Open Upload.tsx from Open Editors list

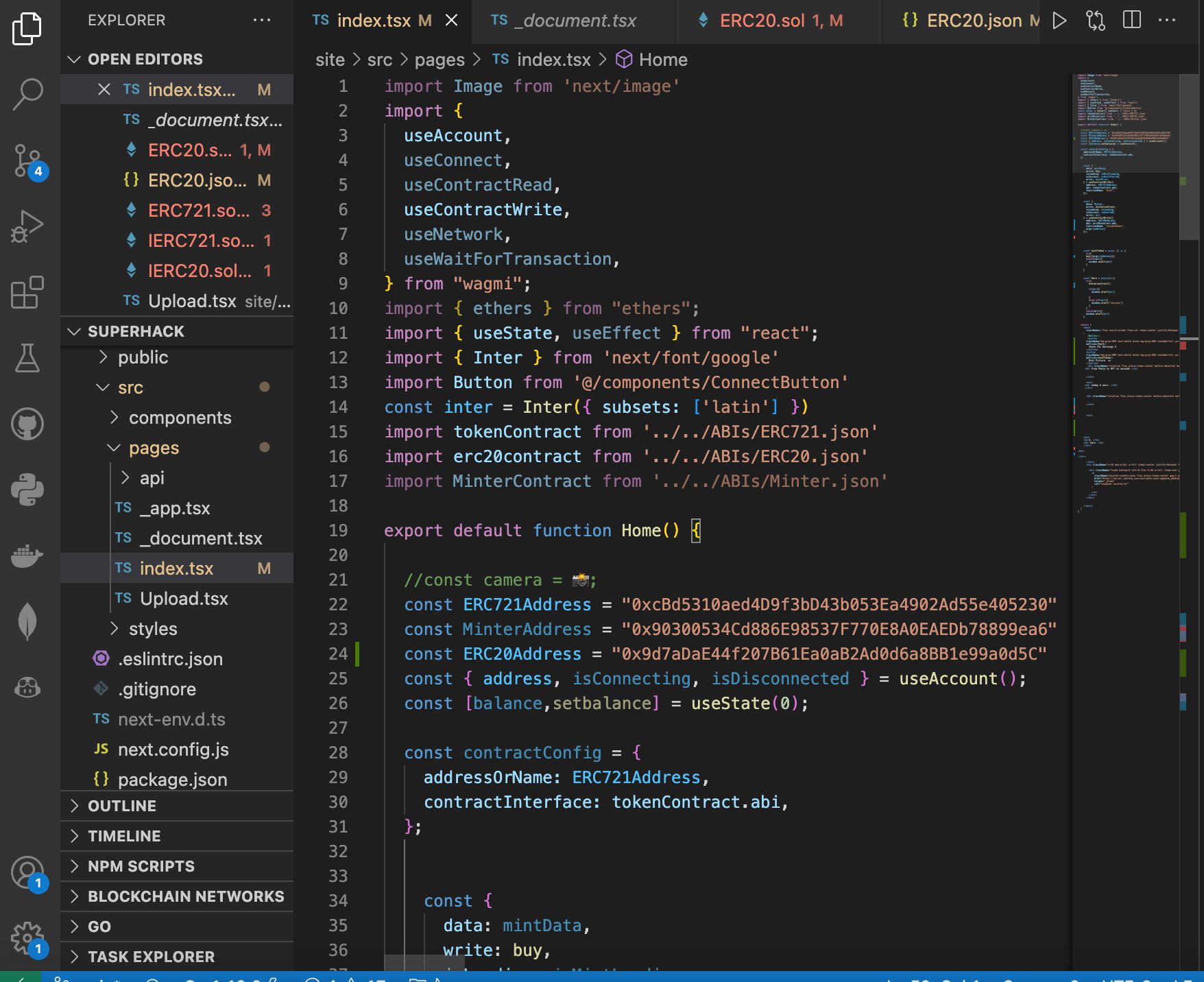tap(177, 301)
